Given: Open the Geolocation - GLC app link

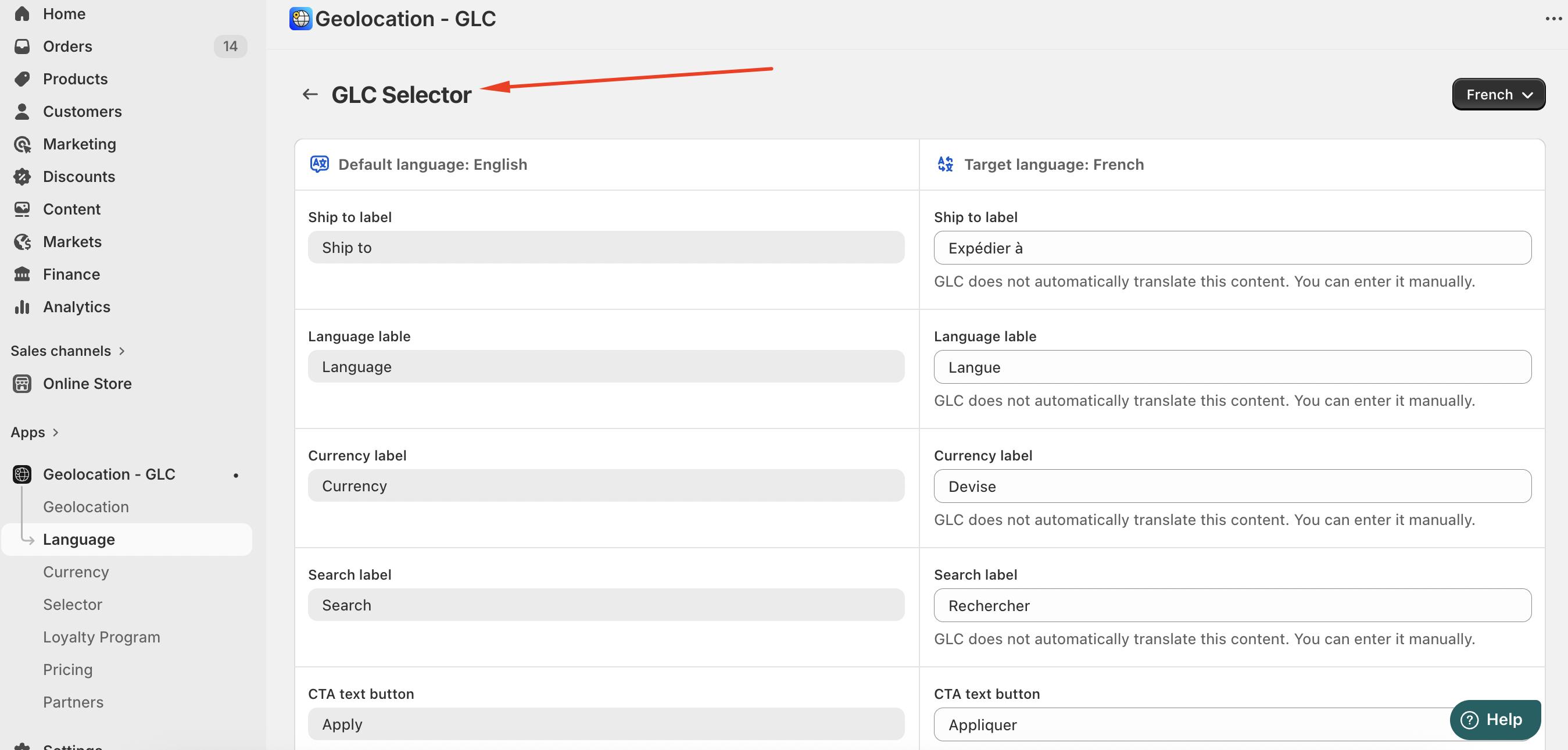Looking at the screenshot, I should click(x=109, y=474).
